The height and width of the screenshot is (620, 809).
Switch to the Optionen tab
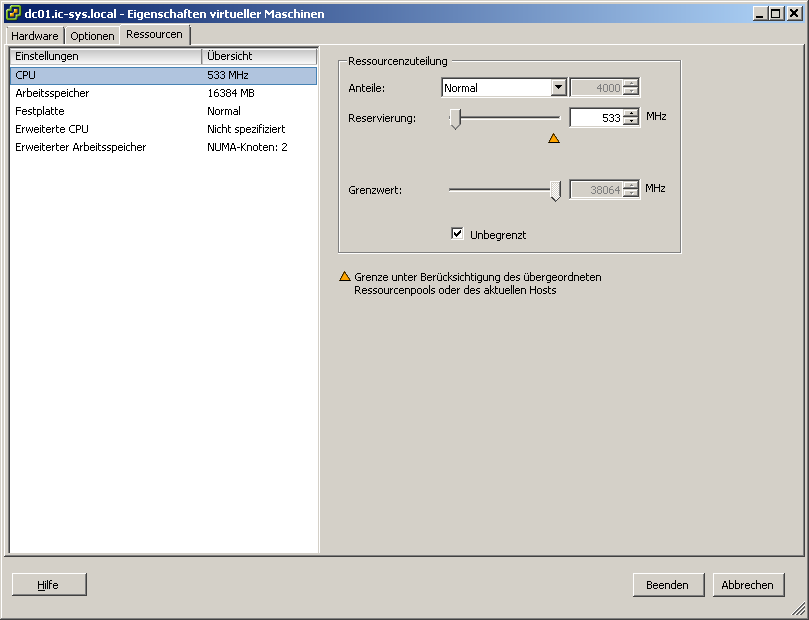click(92, 35)
